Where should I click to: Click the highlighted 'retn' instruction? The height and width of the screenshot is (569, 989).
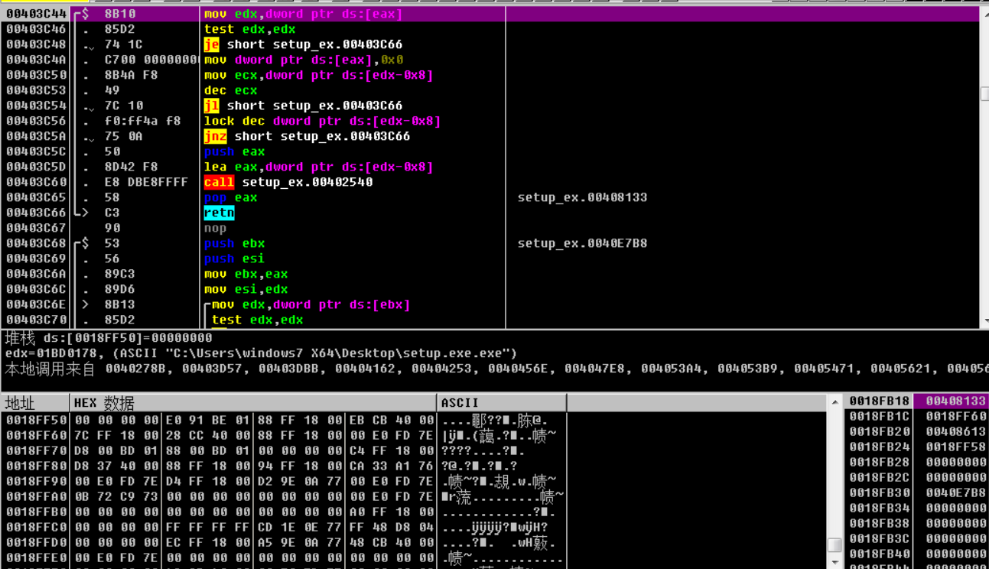tap(219, 213)
